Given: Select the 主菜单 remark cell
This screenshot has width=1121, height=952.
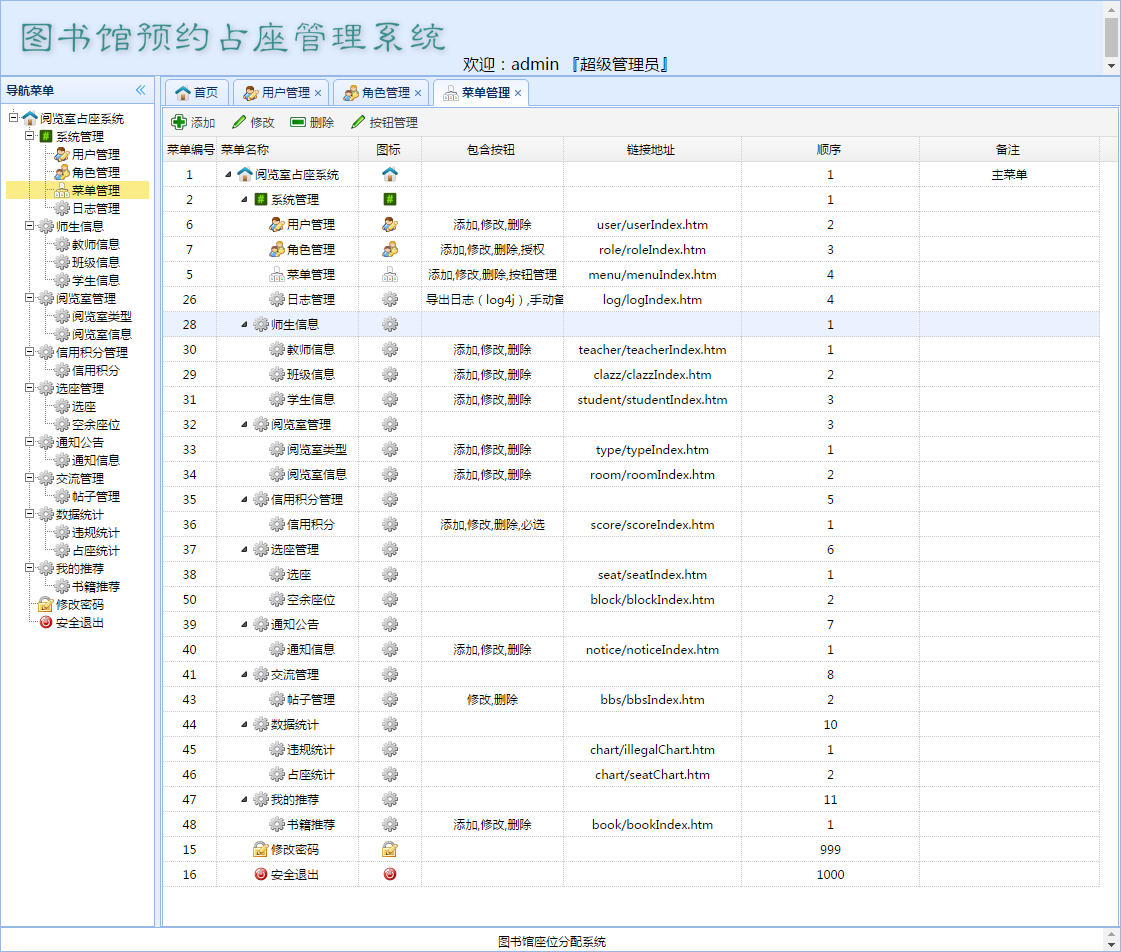Looking at the screenshot, I should coord(1009,174).
